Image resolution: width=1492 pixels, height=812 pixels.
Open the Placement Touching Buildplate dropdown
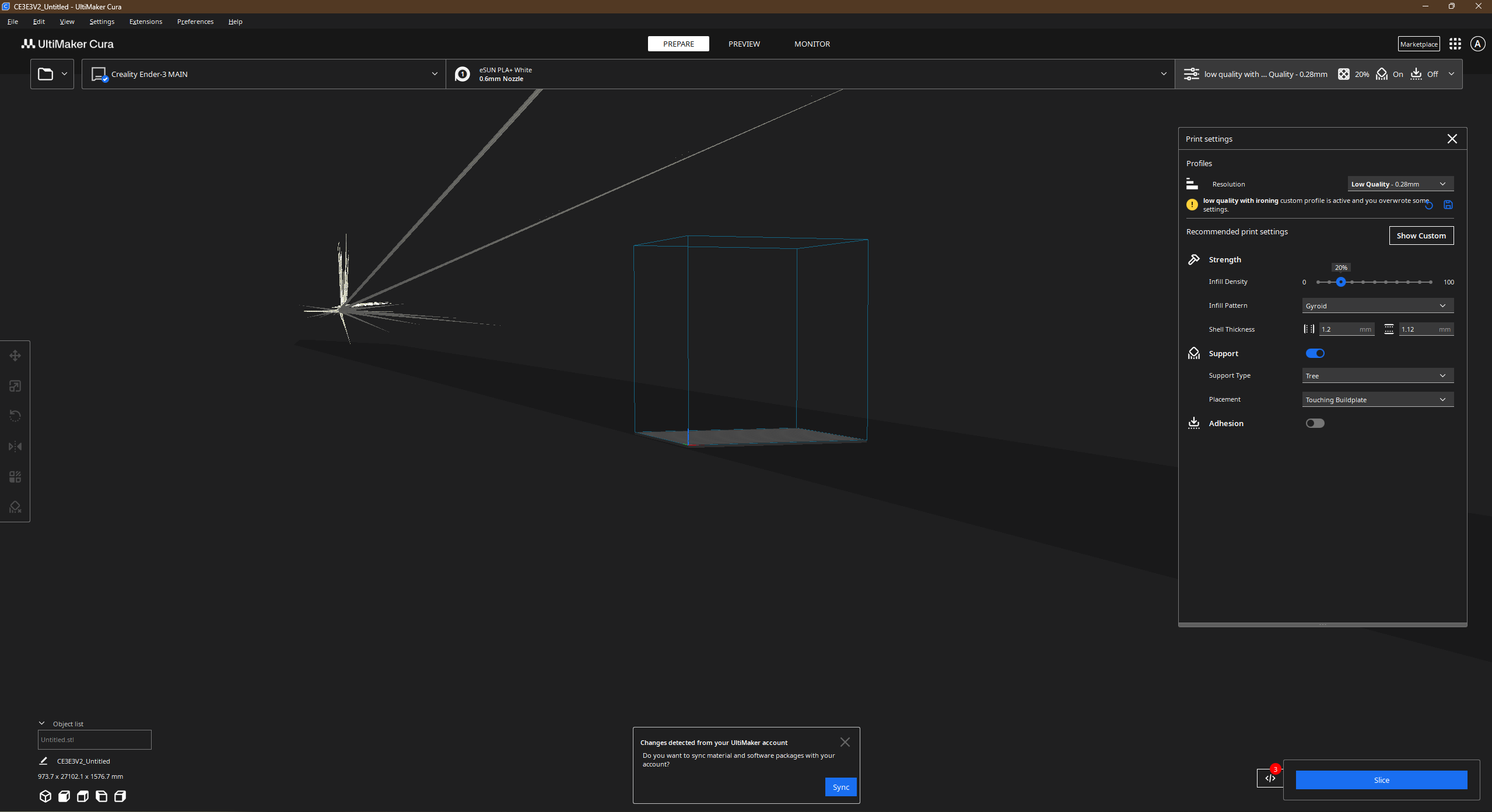point(1378,399)
